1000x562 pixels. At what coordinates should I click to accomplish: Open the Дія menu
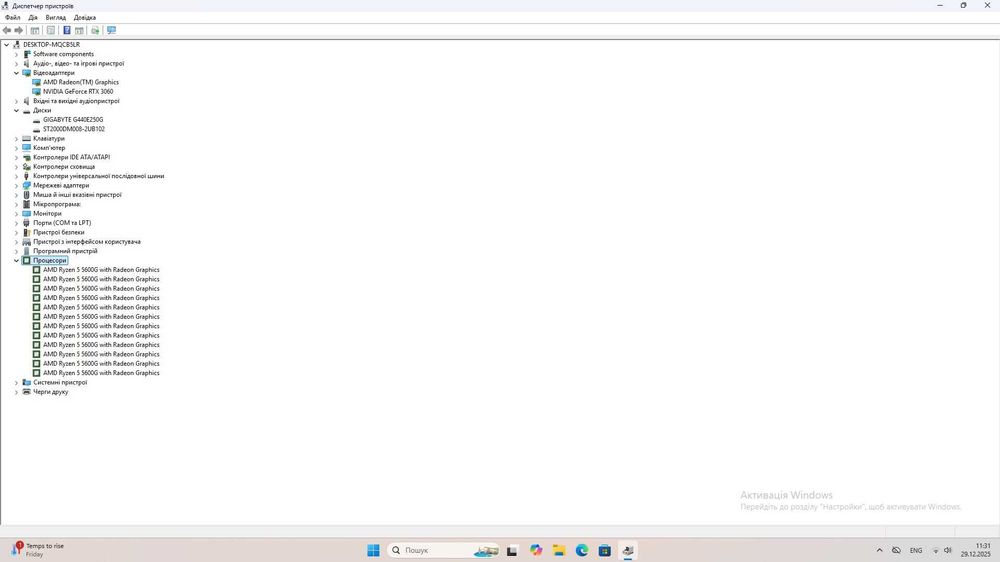pyautogui.click(x=33, y=18)
